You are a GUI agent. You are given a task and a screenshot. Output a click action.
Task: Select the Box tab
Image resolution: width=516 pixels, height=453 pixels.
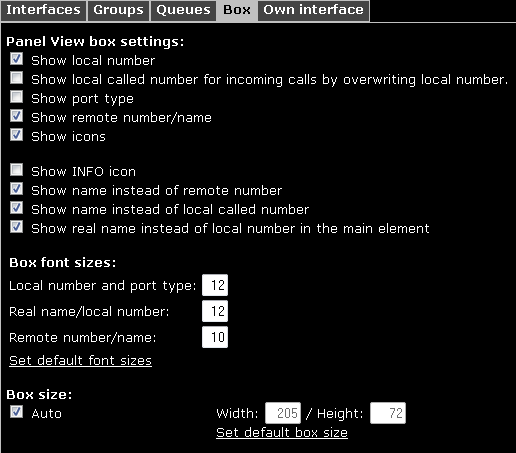pos(237,10)
